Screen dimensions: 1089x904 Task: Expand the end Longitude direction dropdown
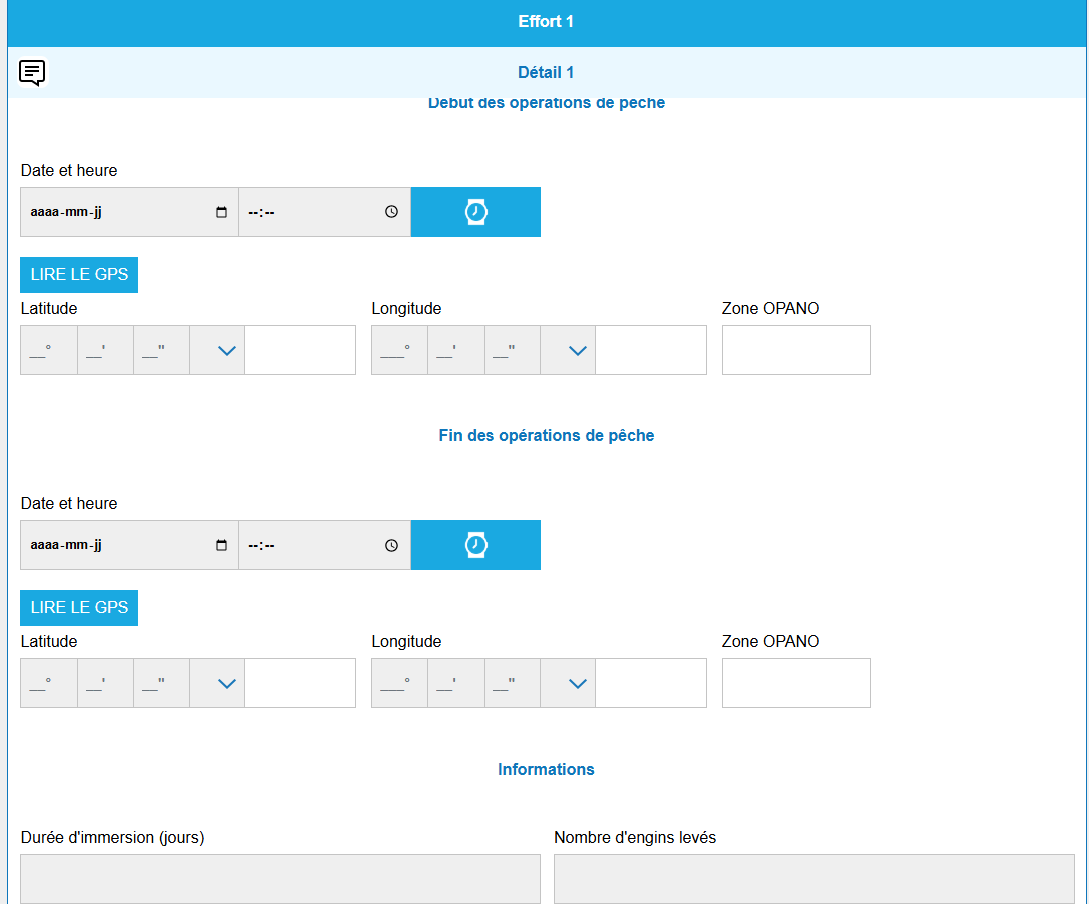point(577,683)
